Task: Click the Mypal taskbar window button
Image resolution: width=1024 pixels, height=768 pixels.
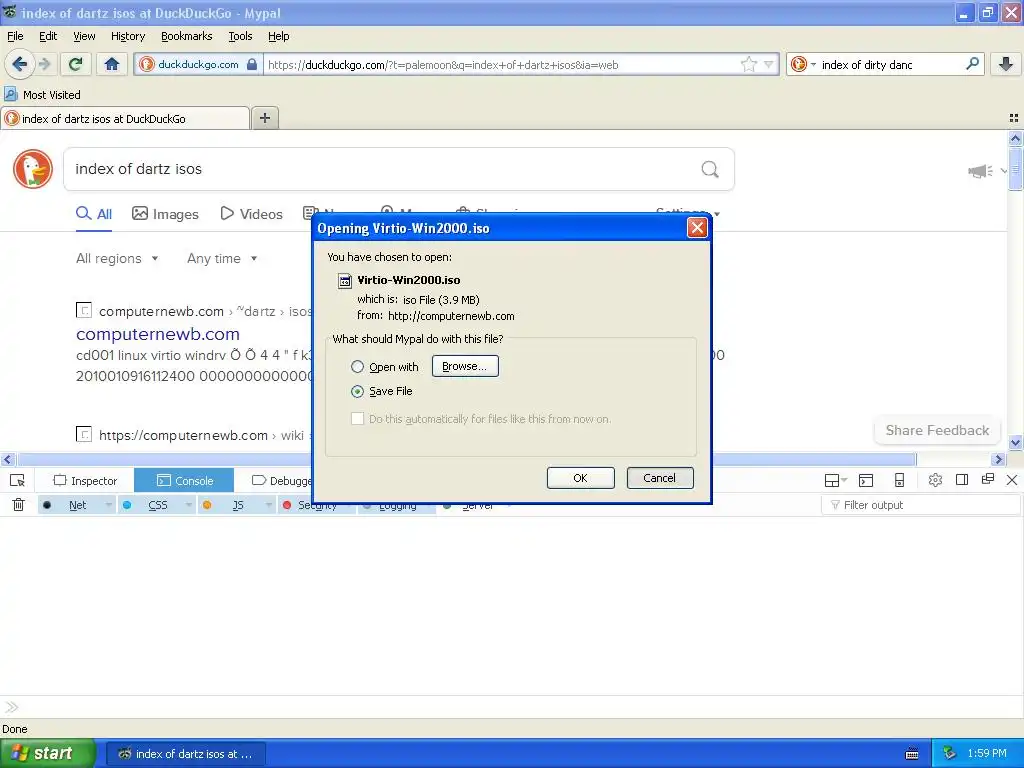Action: tap(186, 754)
